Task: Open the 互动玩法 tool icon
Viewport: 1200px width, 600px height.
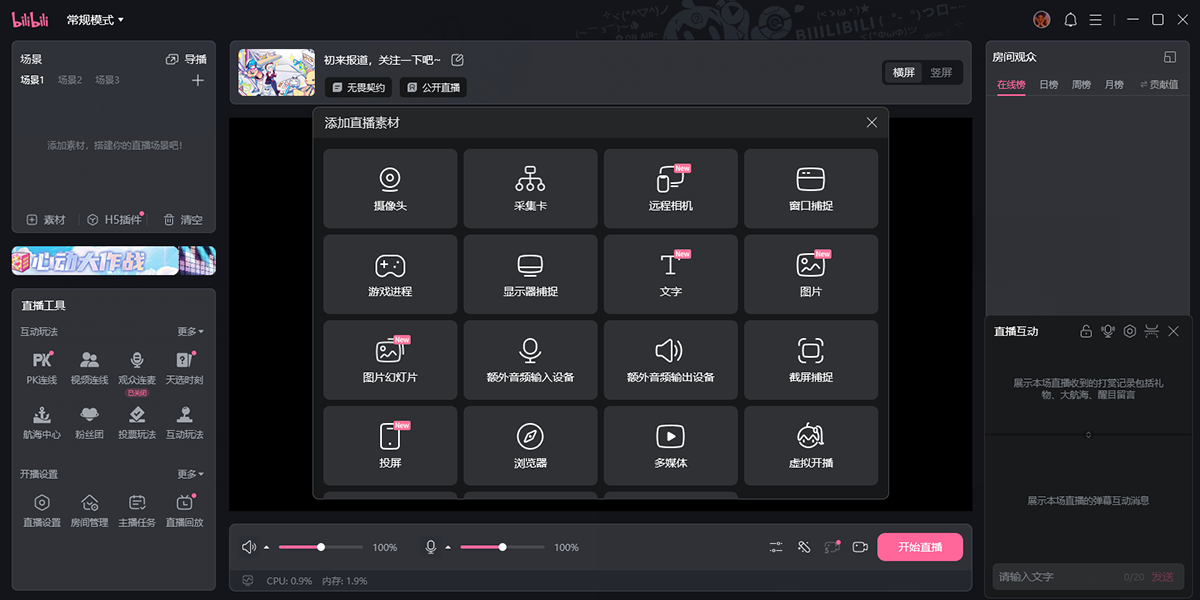Action: point(184,422)
